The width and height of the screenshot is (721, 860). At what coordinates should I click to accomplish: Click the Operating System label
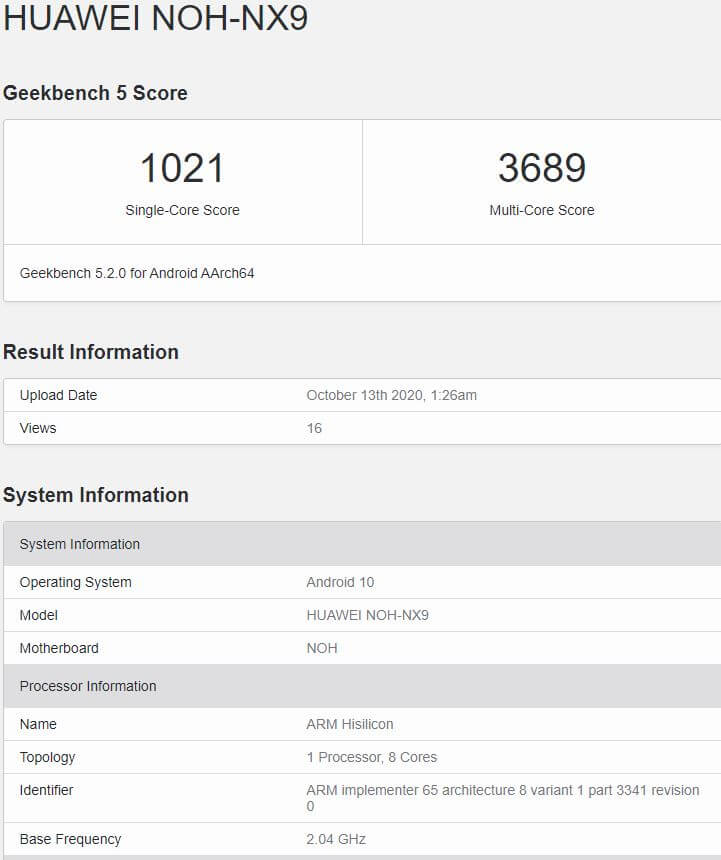point(76,582)
